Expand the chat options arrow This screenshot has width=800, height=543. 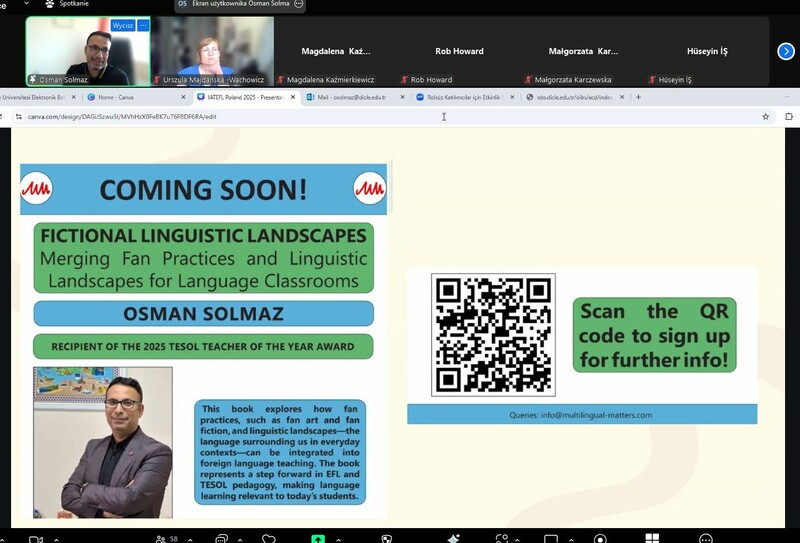click(x=240, y=539)
